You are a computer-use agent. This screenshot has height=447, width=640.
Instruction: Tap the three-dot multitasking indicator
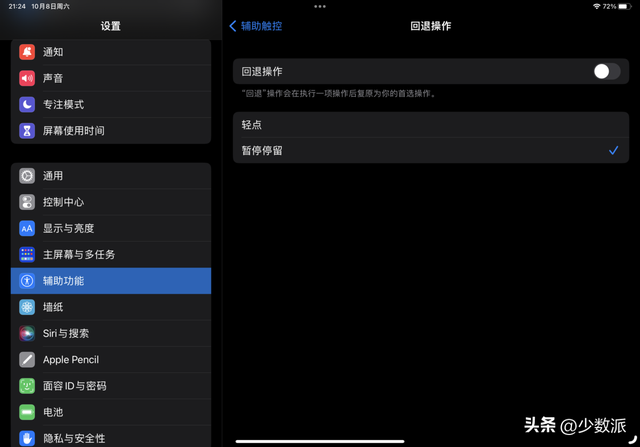pos(320,7)
